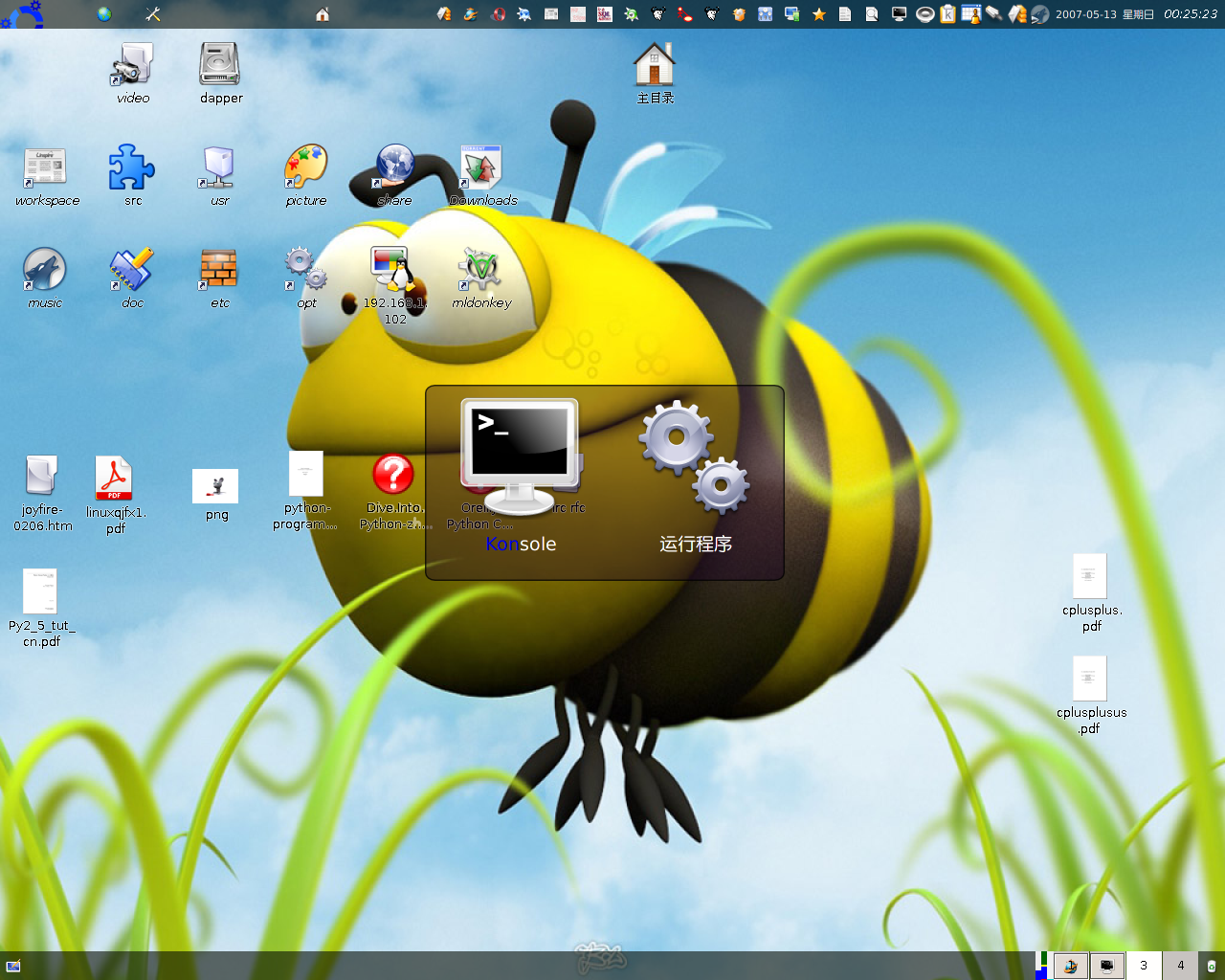
Task: Open the trash icon in bottom panel
Action: tap(1212, 966)
